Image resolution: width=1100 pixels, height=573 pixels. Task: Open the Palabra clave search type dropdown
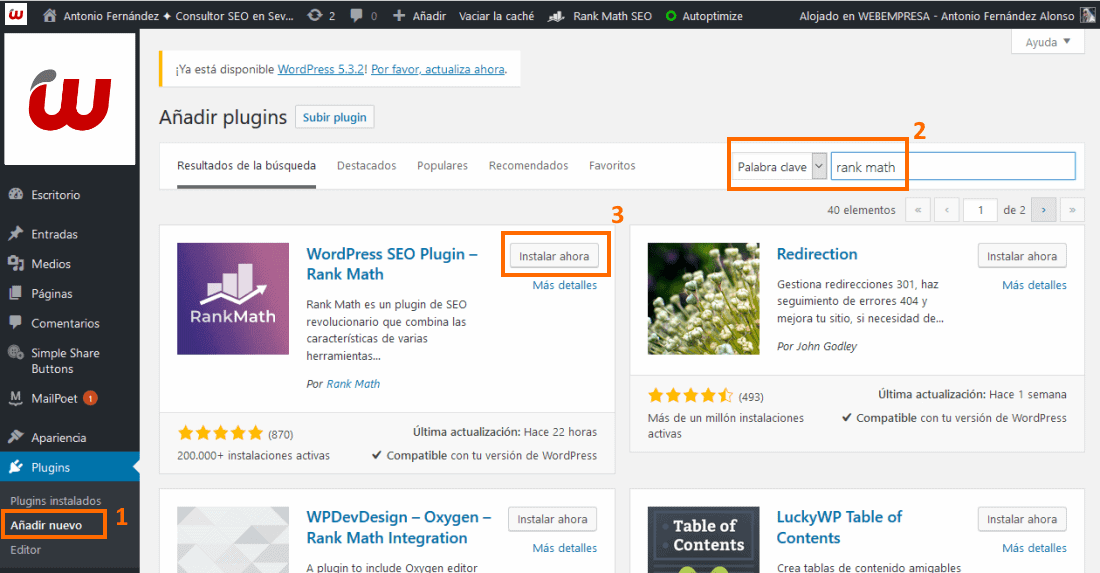tap(780, 167)
